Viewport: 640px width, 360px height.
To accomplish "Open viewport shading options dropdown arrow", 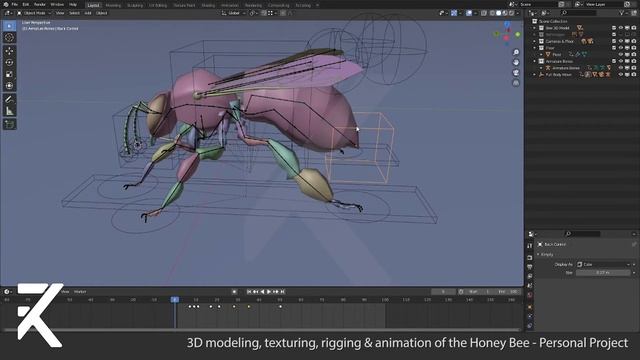I will (x=517, y=13).
